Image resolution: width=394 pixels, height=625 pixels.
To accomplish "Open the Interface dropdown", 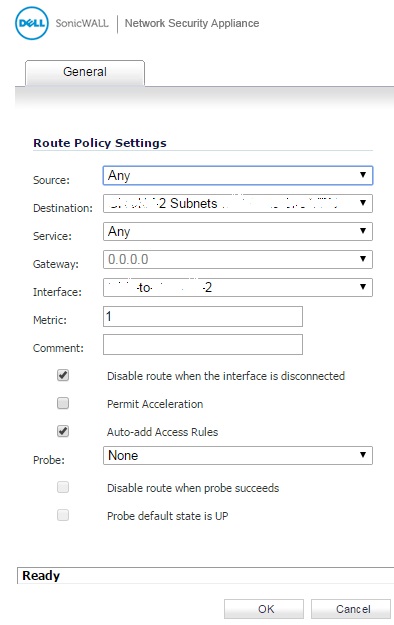I will click(x=238, y=287).
